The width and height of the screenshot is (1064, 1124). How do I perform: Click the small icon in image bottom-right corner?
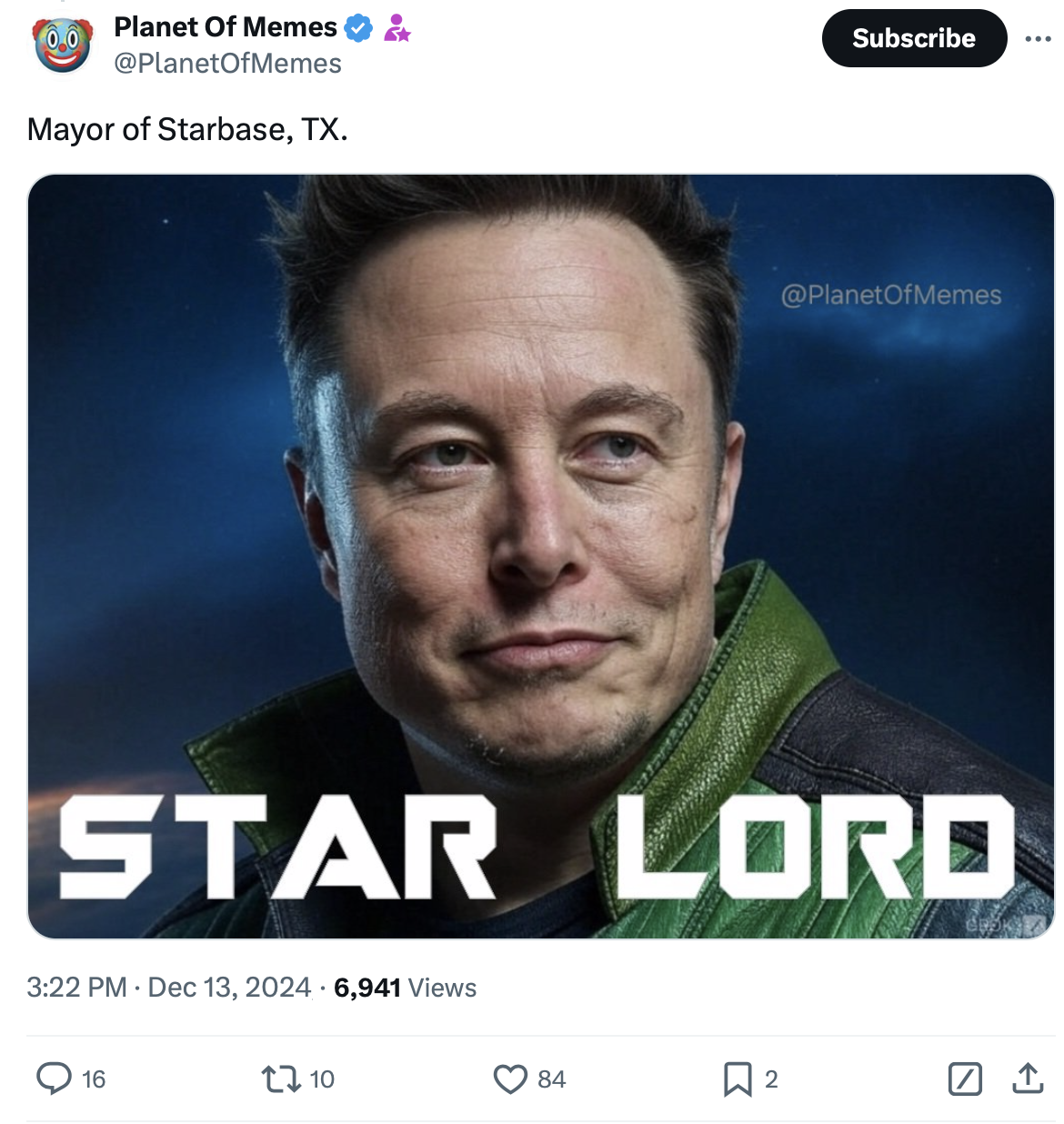coord(1035,924)
